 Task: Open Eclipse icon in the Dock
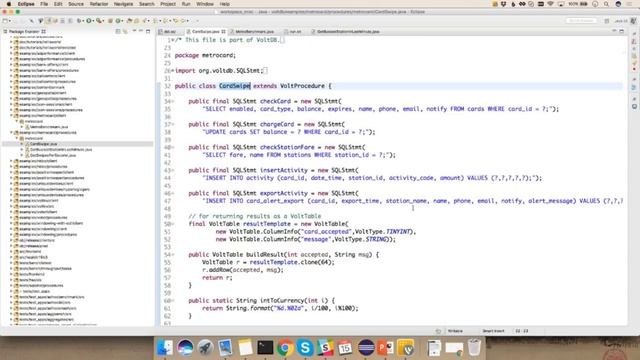pyautogui.click(x=366, y=348)
